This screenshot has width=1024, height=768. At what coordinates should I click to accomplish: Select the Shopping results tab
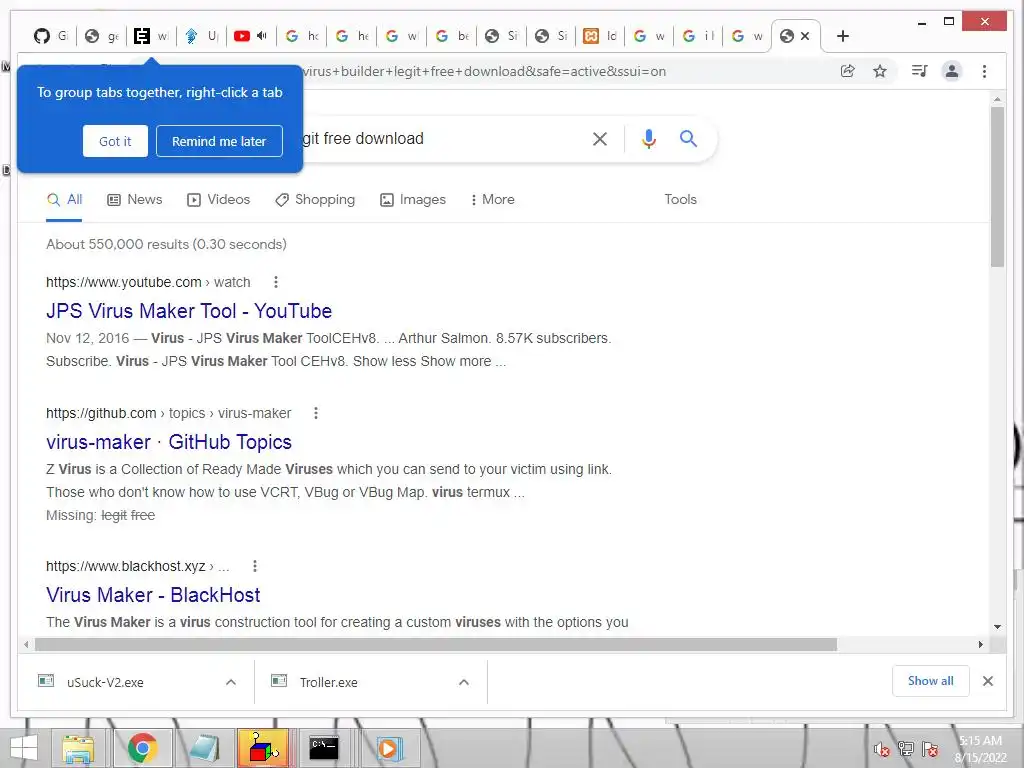point(315,200)
